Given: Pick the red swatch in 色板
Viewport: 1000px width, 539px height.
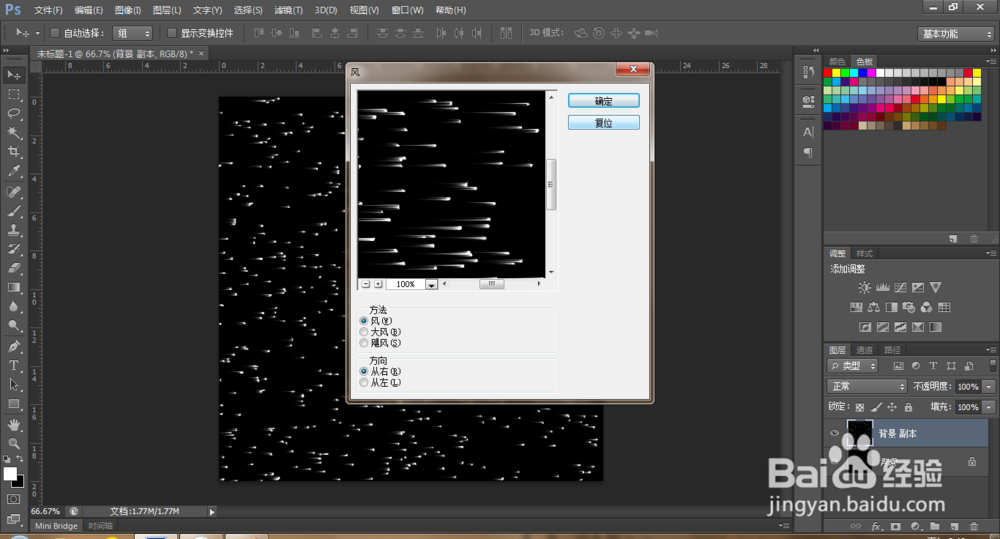Looking at the screenshot, I should coord(828,73).
